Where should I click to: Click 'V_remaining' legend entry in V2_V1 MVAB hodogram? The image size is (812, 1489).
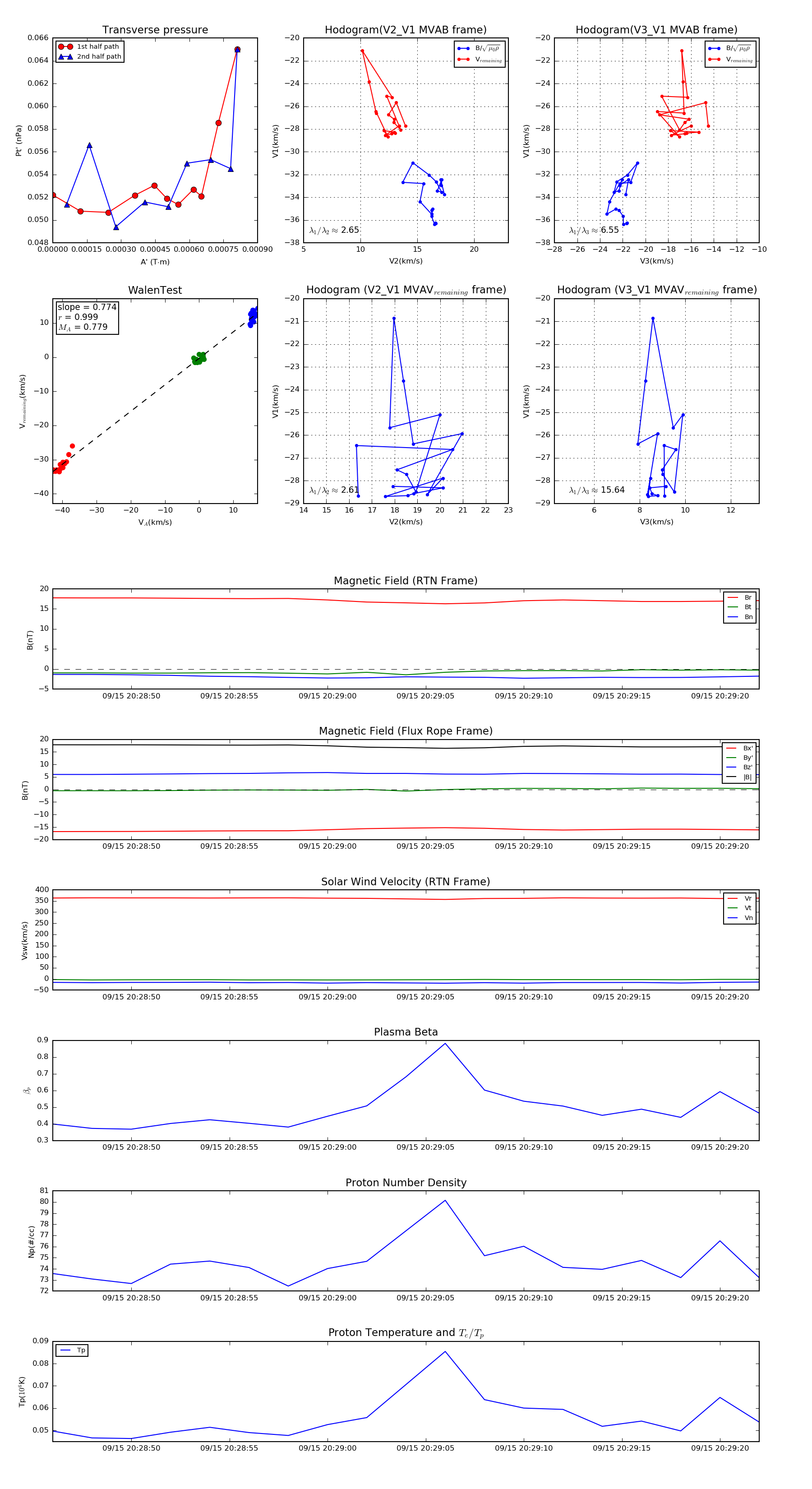[480, 60]
